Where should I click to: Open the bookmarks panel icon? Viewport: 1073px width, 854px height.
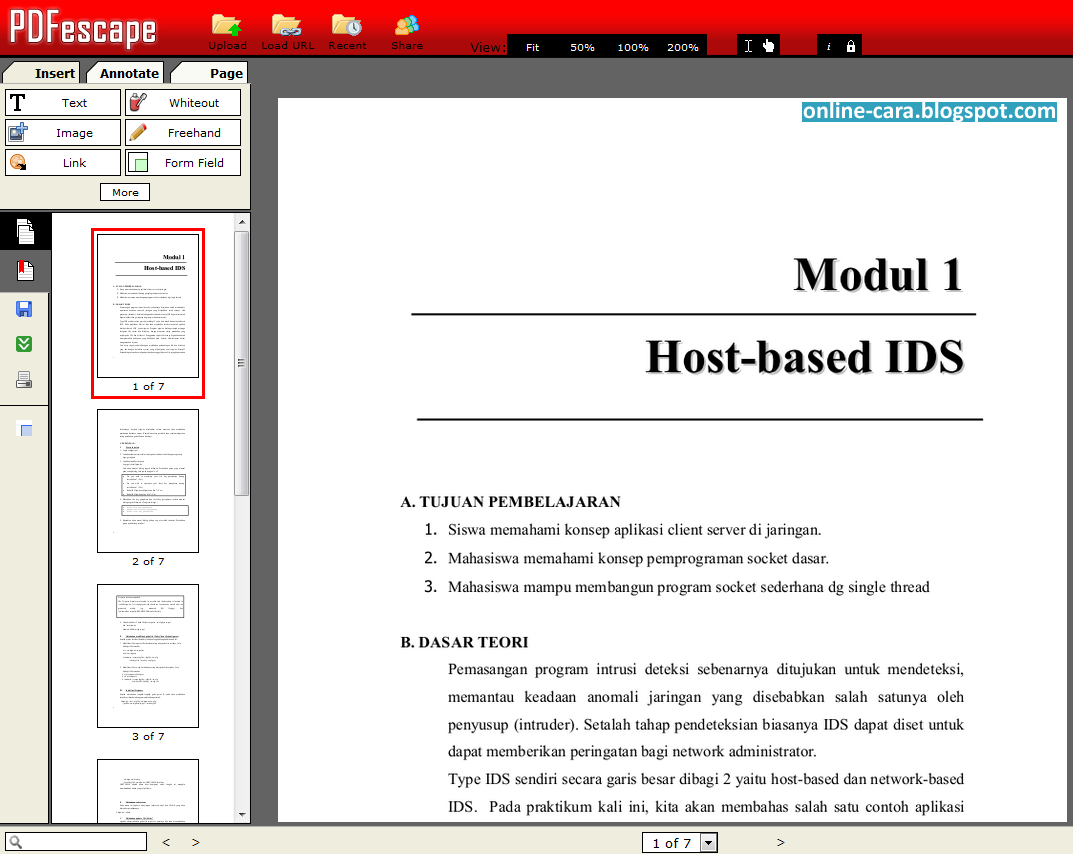coord(25,270)
